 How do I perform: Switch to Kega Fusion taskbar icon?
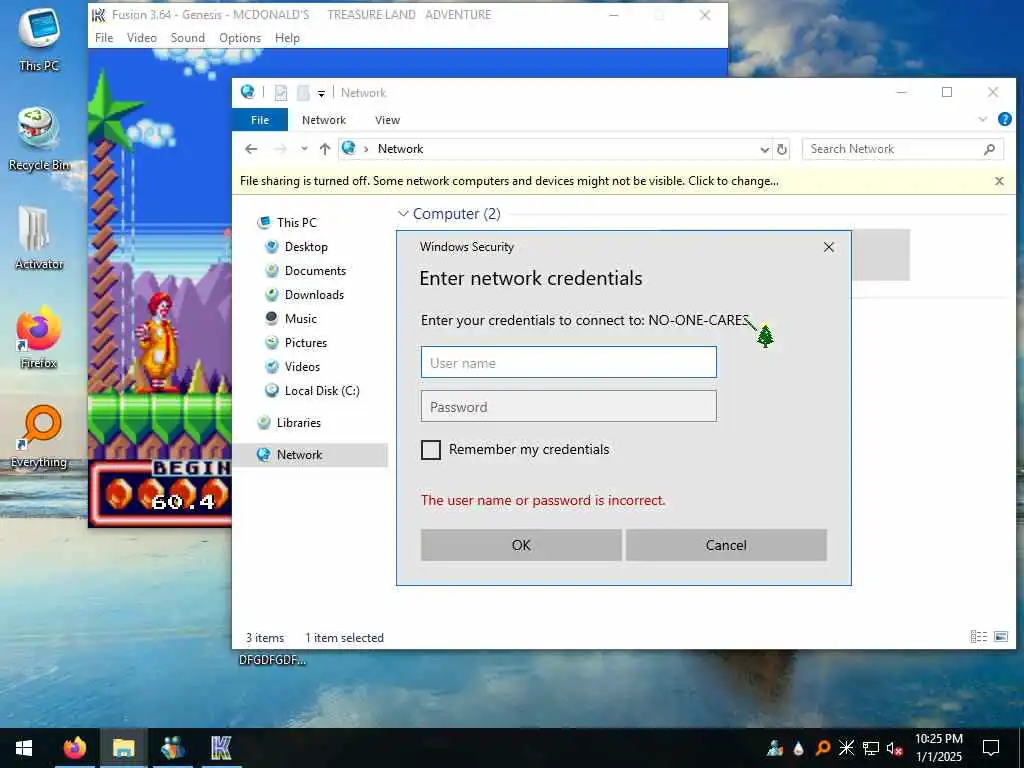tap(221, 748)
